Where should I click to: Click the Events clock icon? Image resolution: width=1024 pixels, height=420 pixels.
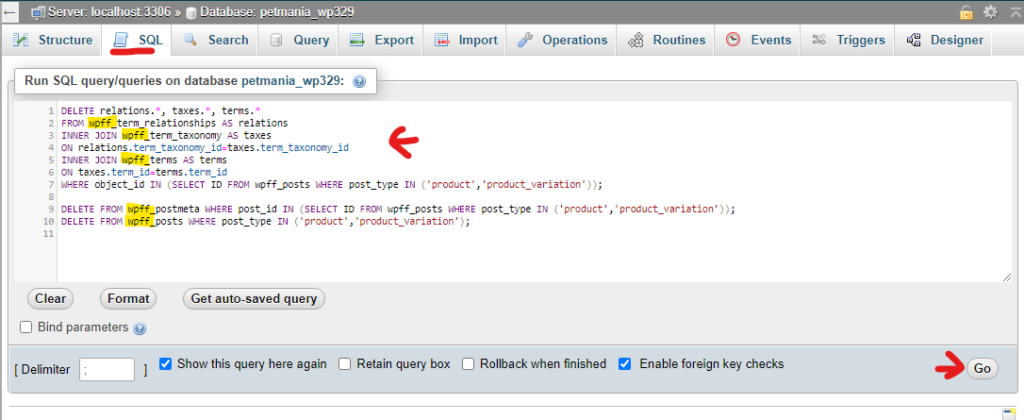[x=733, y=40]
